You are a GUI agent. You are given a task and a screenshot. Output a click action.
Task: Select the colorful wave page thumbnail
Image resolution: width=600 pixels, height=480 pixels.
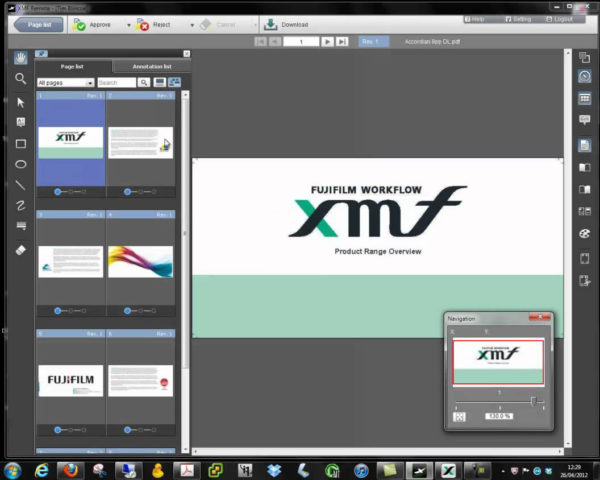point(140,262)
